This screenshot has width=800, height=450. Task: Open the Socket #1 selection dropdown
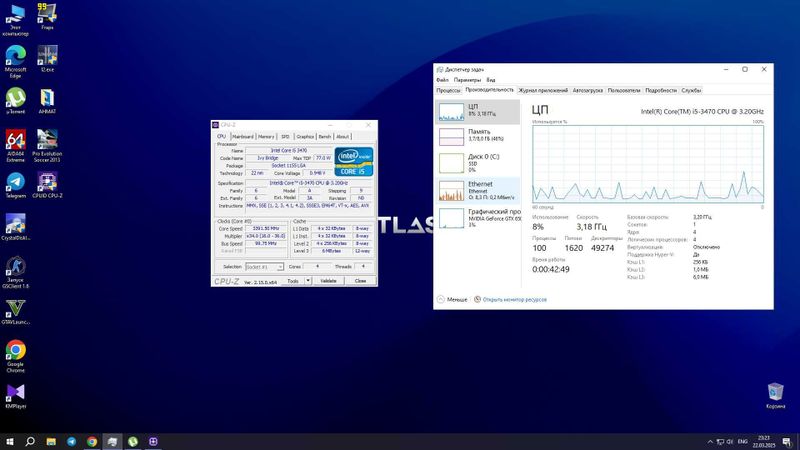(x=264, y=267)
